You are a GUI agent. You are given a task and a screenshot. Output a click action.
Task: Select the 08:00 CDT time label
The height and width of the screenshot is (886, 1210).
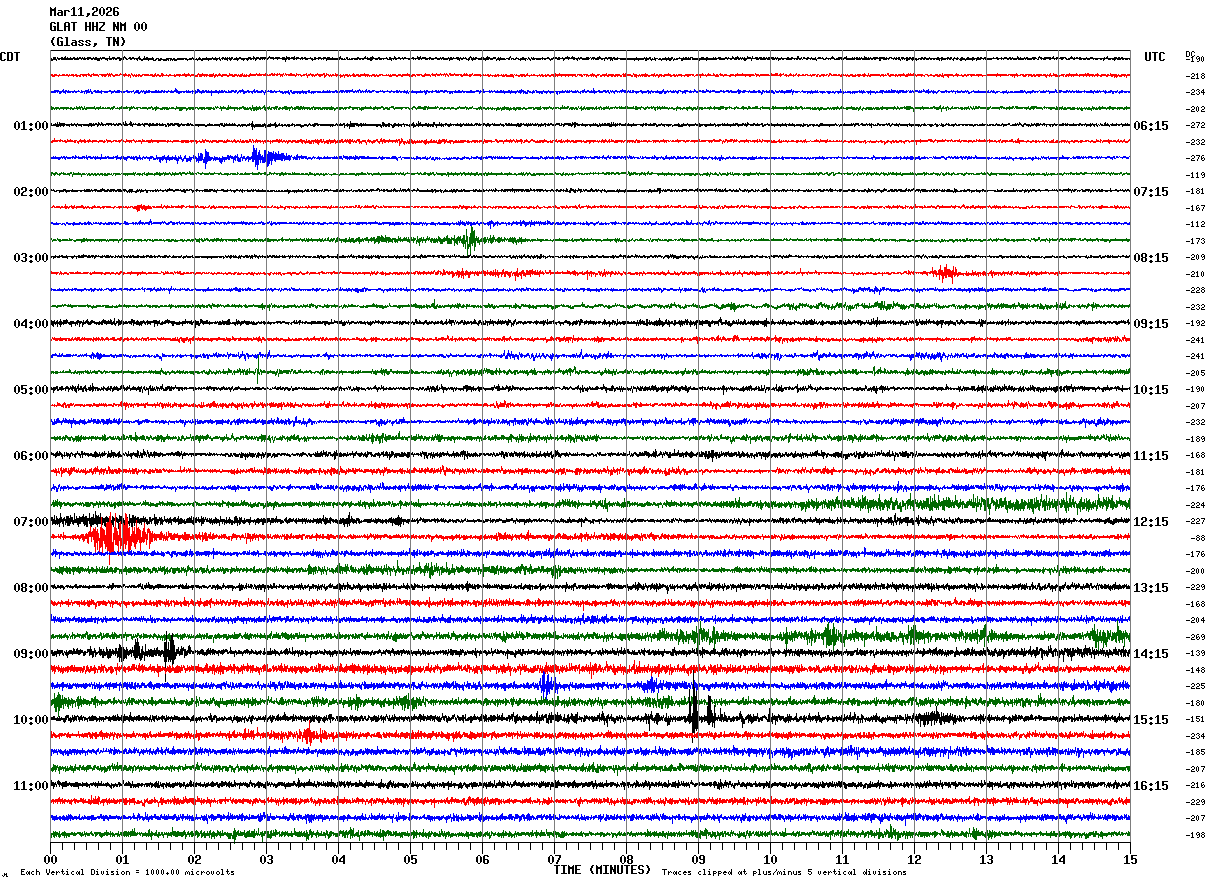point(31,588)
